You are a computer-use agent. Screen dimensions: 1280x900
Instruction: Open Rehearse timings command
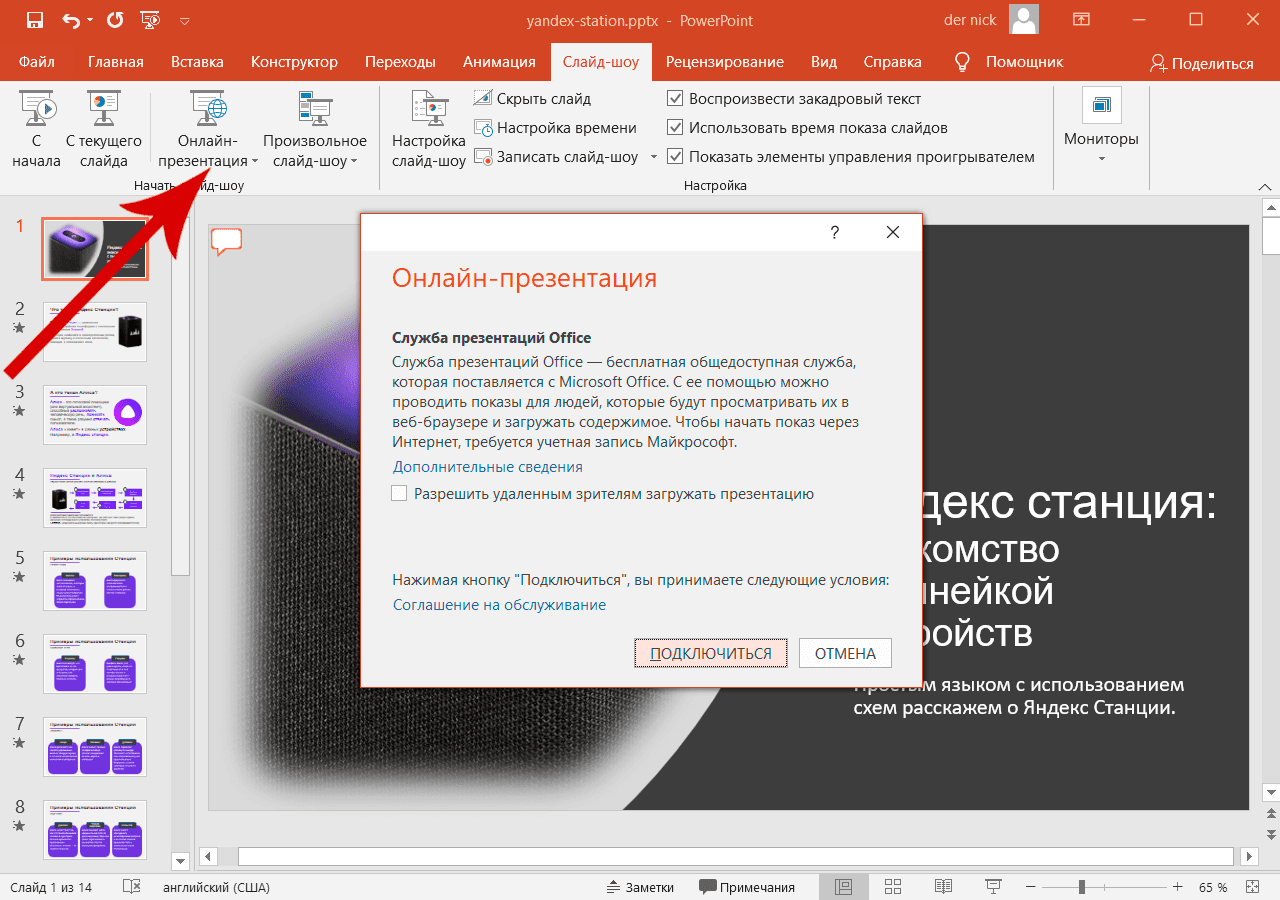pos(555,128)
